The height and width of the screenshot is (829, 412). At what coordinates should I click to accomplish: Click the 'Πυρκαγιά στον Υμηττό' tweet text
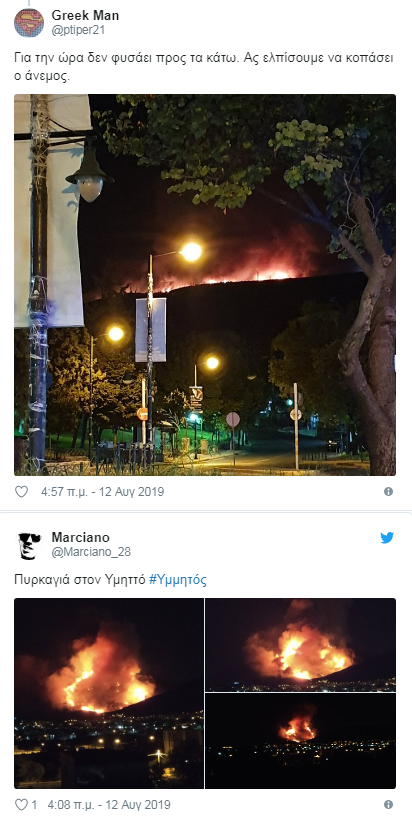click(x=80, y=580)
